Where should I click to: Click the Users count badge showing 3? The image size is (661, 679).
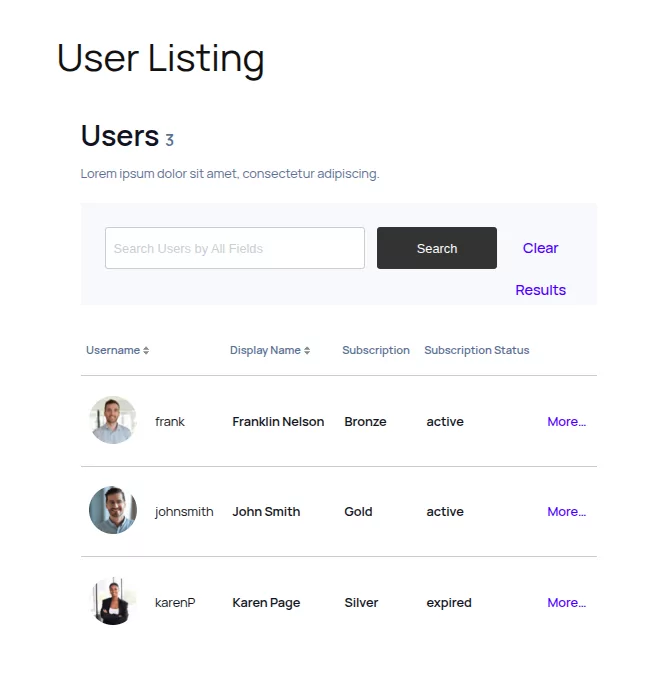click(170, 140)
